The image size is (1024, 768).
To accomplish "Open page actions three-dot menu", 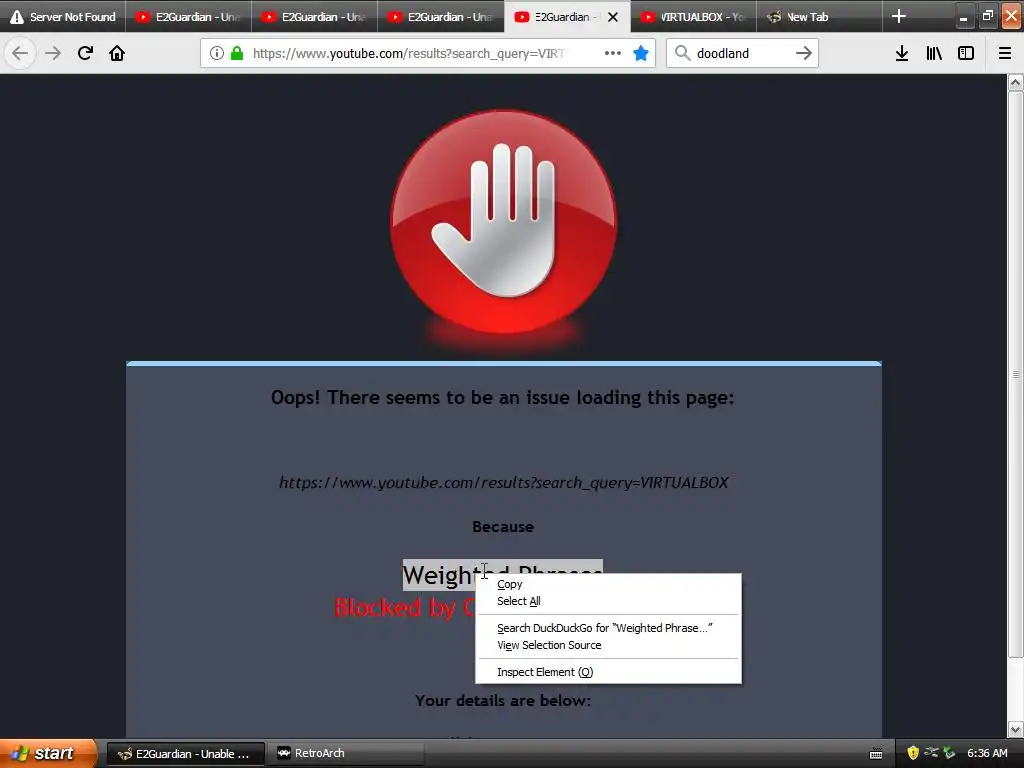I will click(613, 53).
